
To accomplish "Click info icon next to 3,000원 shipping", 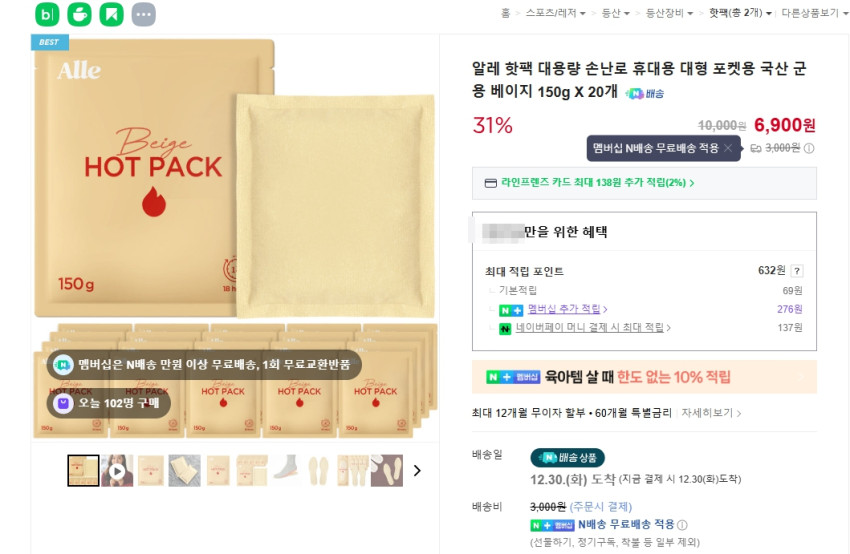I will pos(809,148).
